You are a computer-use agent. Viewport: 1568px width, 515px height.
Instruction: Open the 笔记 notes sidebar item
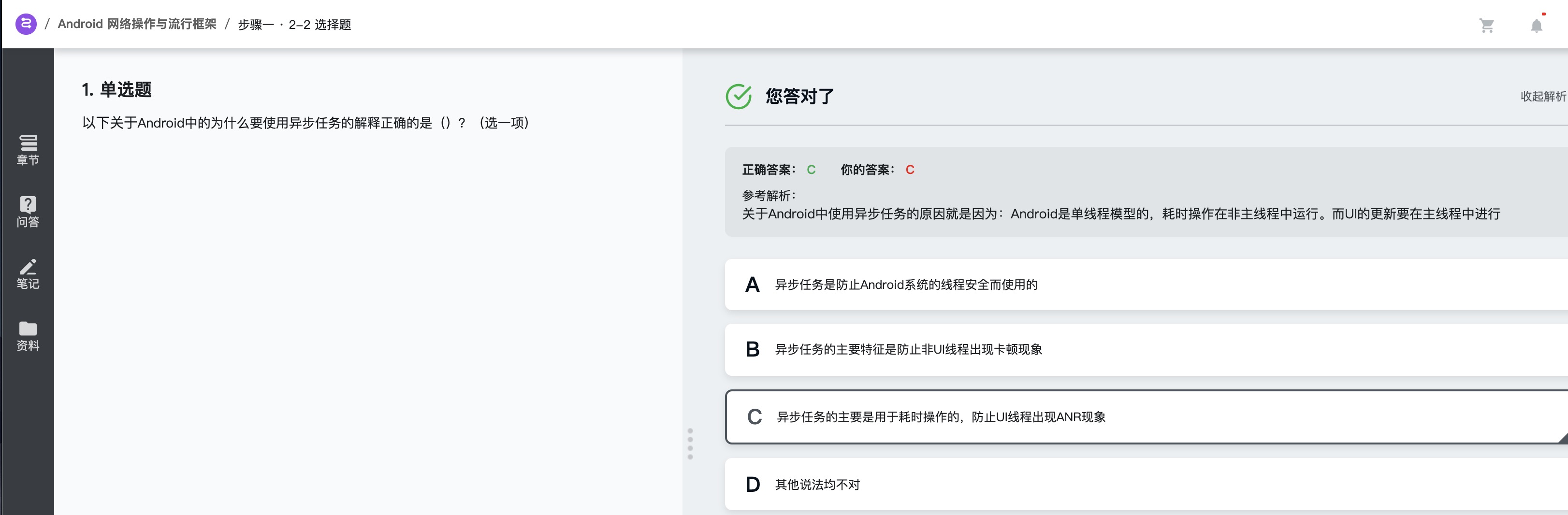point(28,274)
